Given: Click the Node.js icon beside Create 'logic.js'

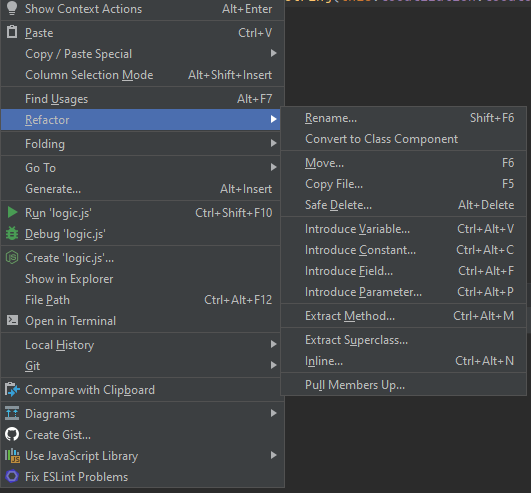Looking at the screenshot, I should point(12,257).
